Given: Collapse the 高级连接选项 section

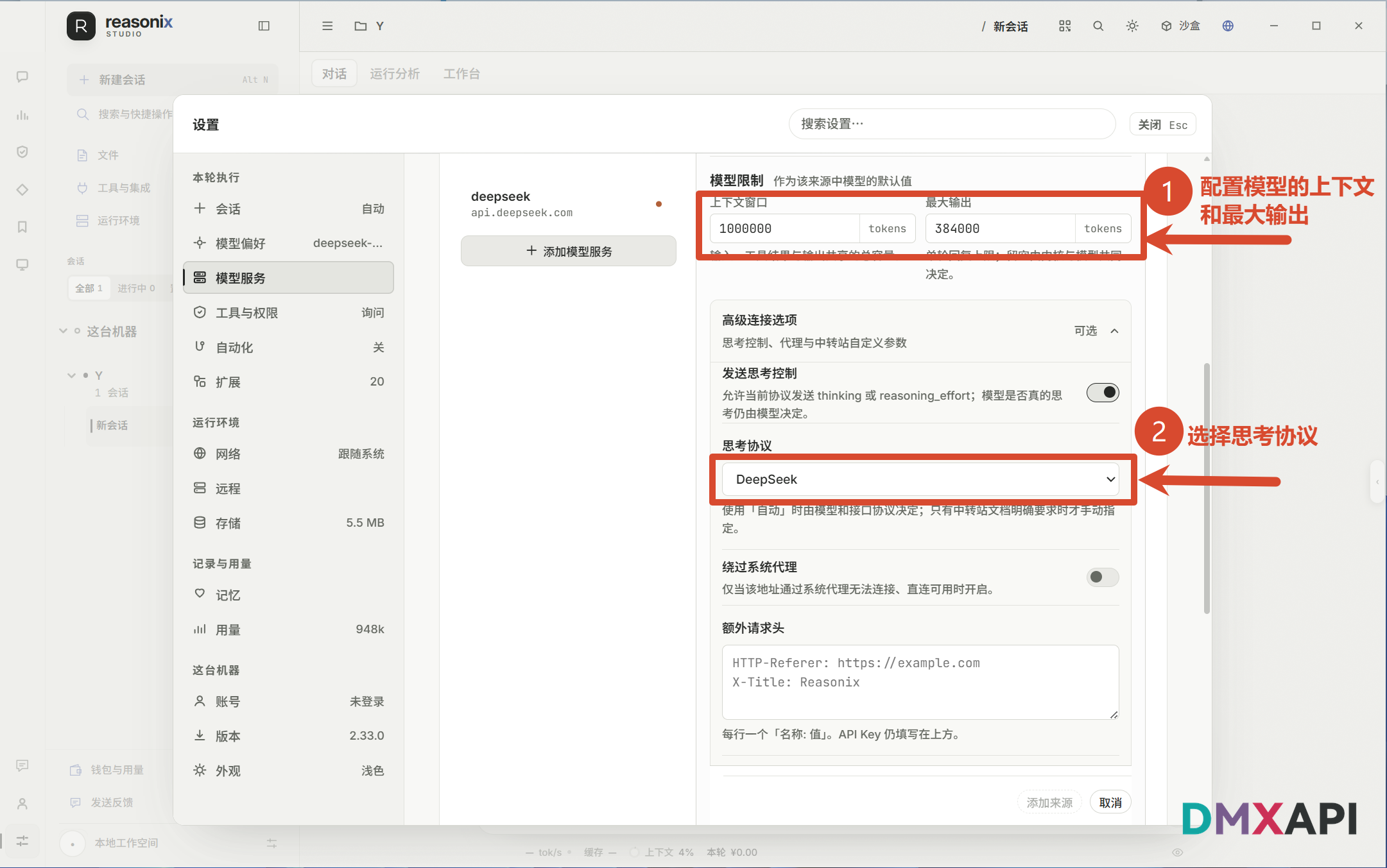Looking at the screenshot, I should pyautogui.click(x=920, y=331).
